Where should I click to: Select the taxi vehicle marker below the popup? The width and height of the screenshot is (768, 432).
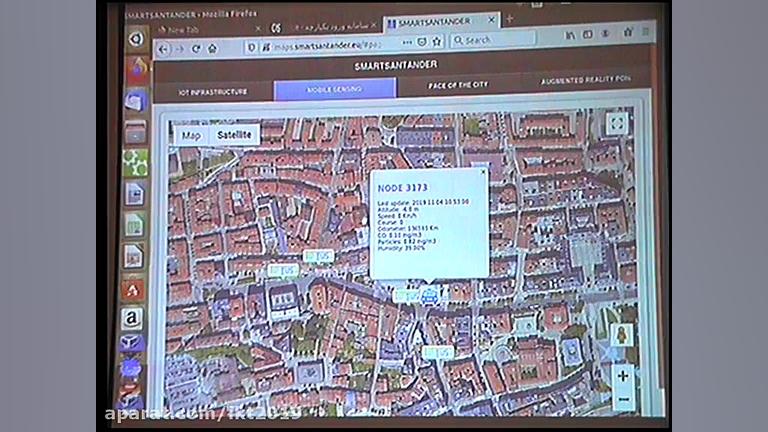[429, 296]
